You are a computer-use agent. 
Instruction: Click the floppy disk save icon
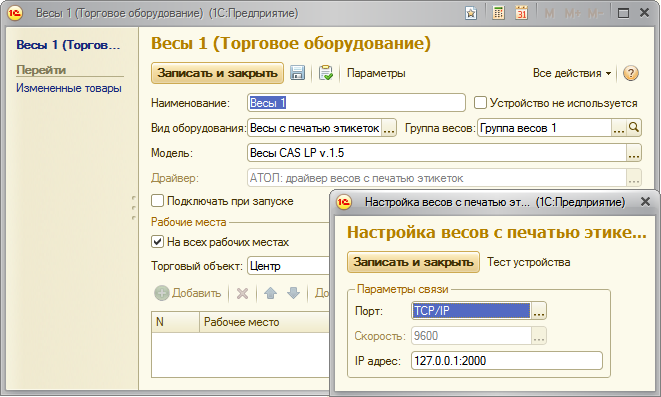297,73
